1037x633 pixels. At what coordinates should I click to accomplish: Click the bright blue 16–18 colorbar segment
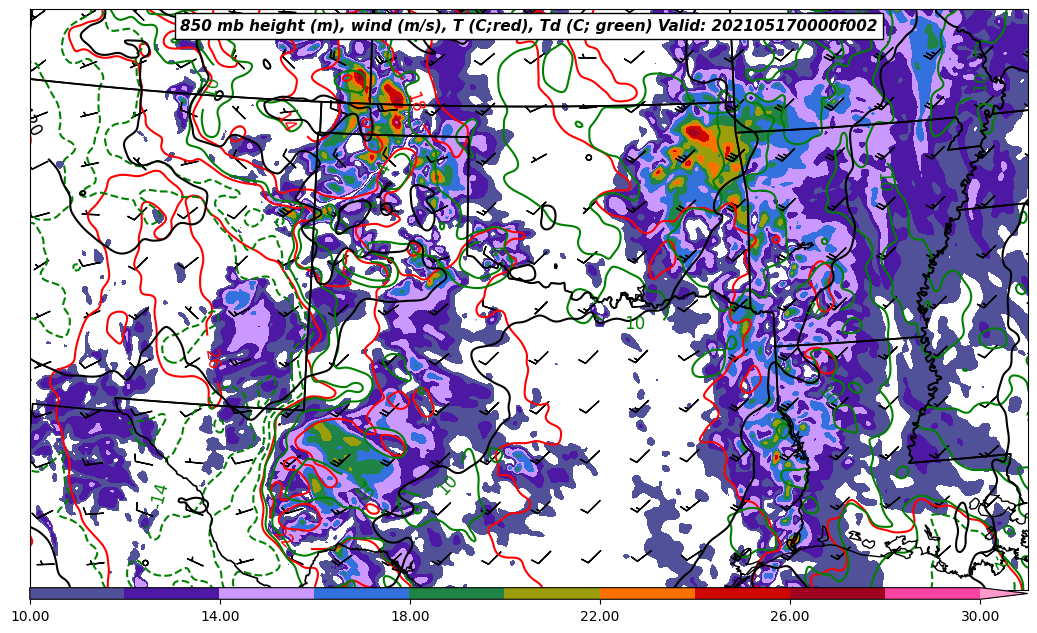coord(362,593)
